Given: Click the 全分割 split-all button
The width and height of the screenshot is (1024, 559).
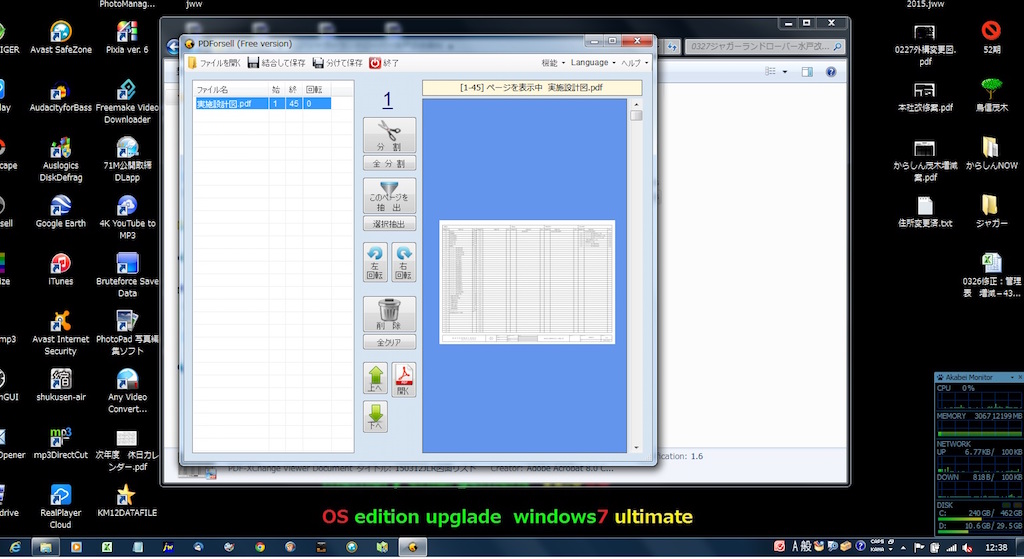Looking at the screenshot, I should [389, 164].
